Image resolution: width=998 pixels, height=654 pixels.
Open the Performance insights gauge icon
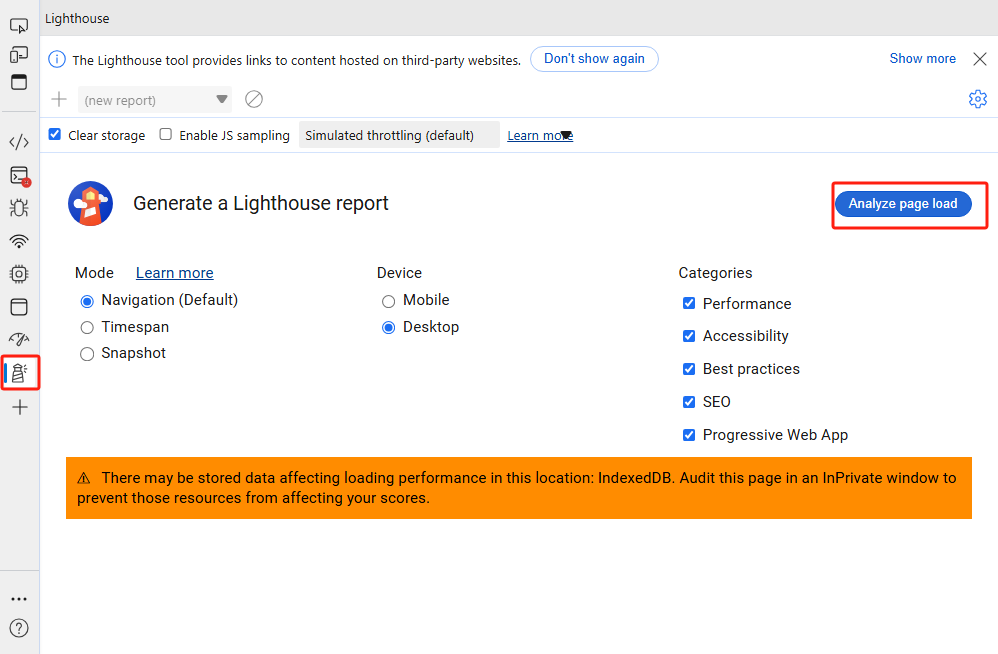(x=19, y=339)
